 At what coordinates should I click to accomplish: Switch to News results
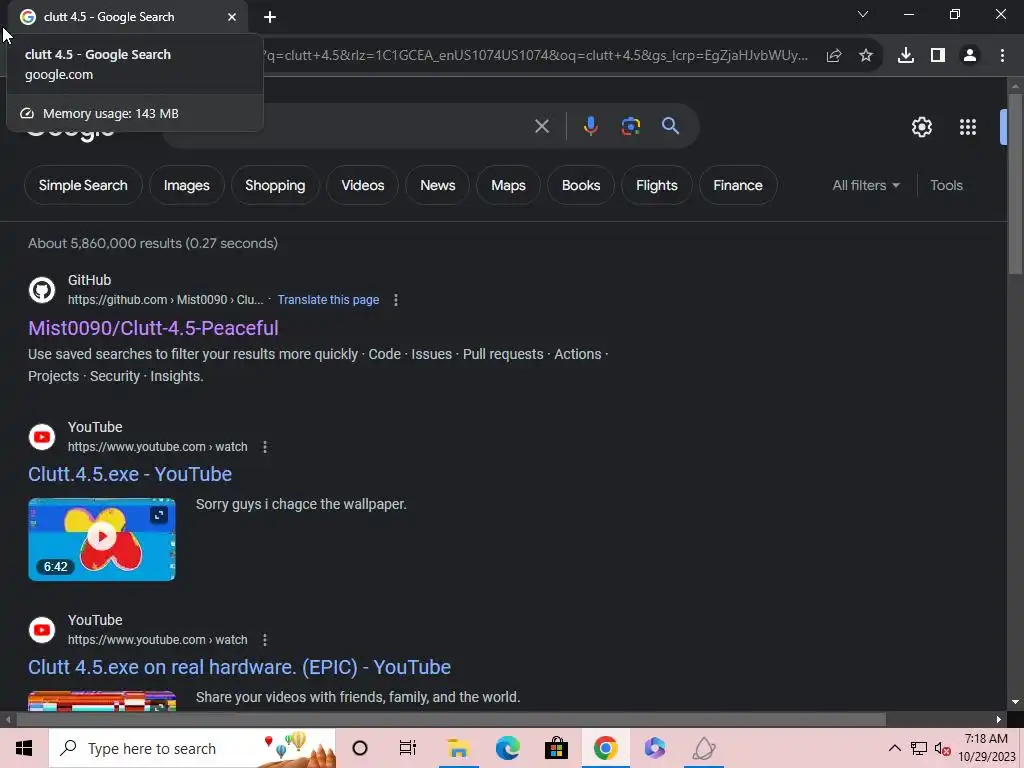(x=438, y=185)
